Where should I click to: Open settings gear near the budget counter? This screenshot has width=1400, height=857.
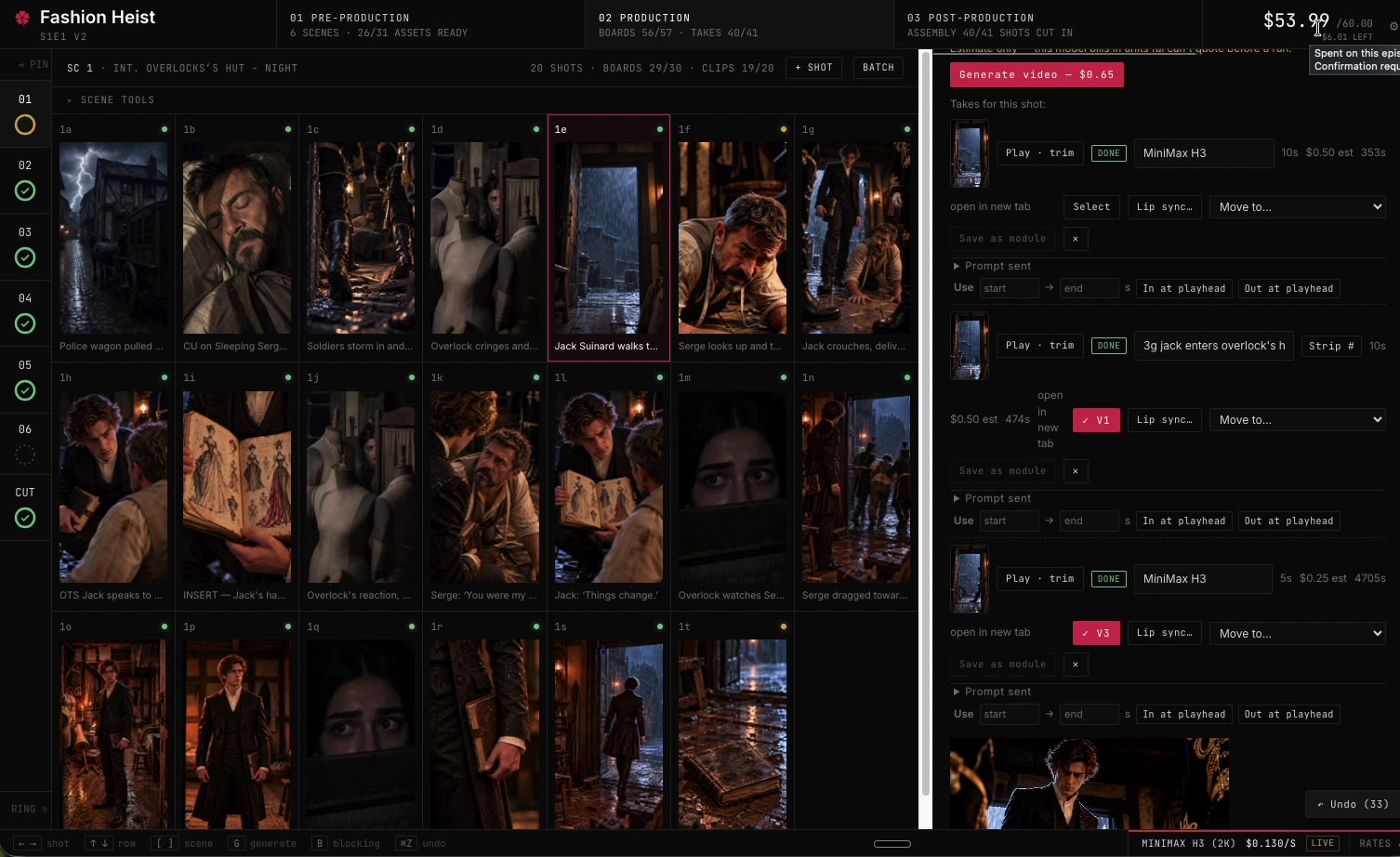[x=1393, y=25]
